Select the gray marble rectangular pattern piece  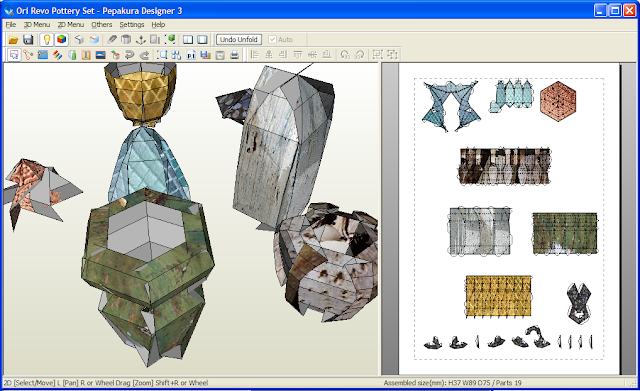[x=480, y=232]
